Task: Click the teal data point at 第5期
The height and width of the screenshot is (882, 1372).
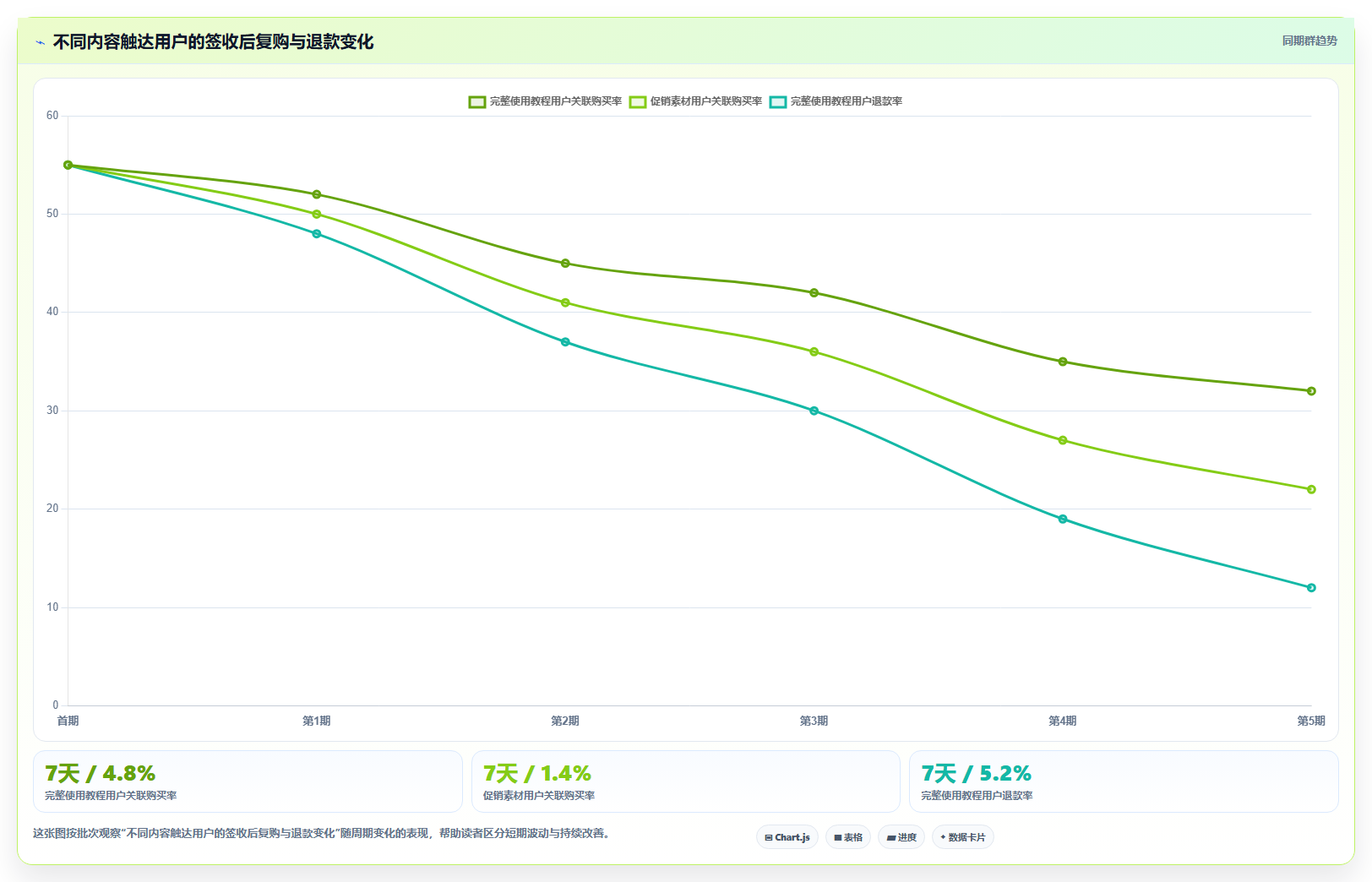Action: 1311,588
